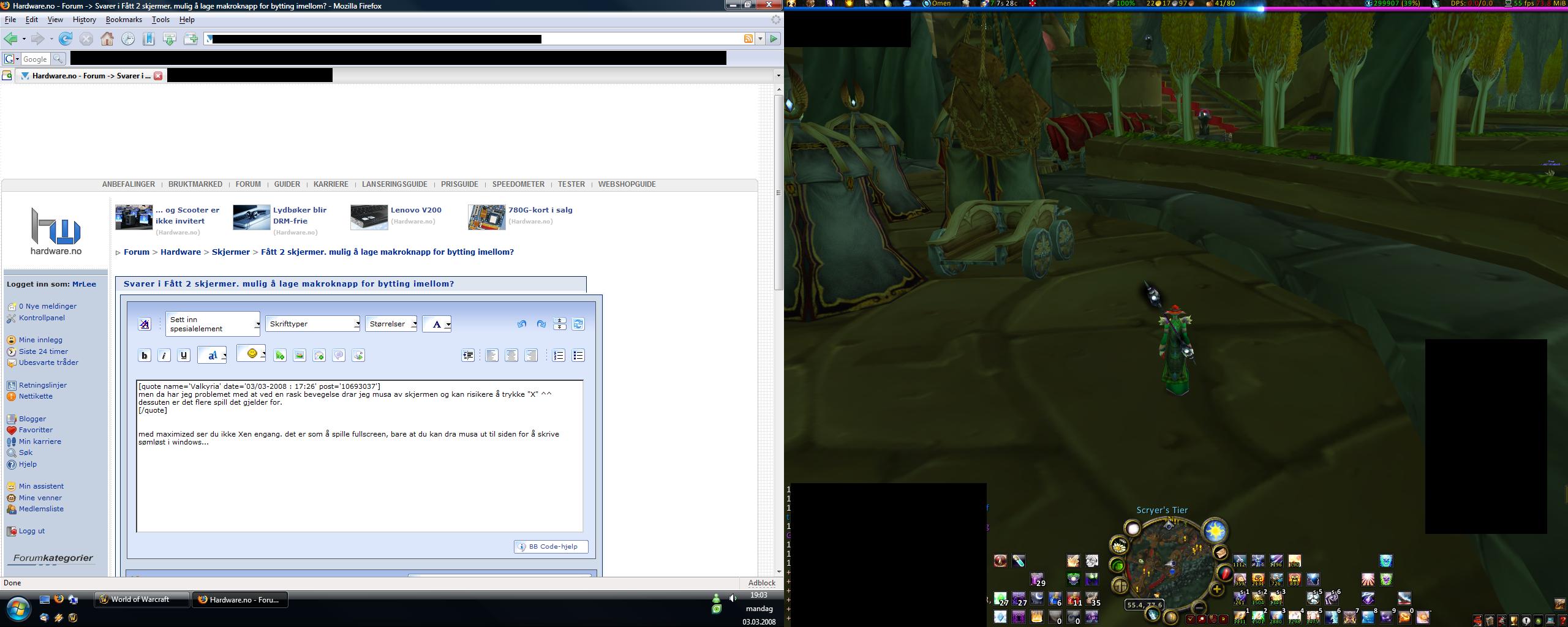1568x627 pixels.
Task: Align text right in the editor
Action: [x=531, y=355]
